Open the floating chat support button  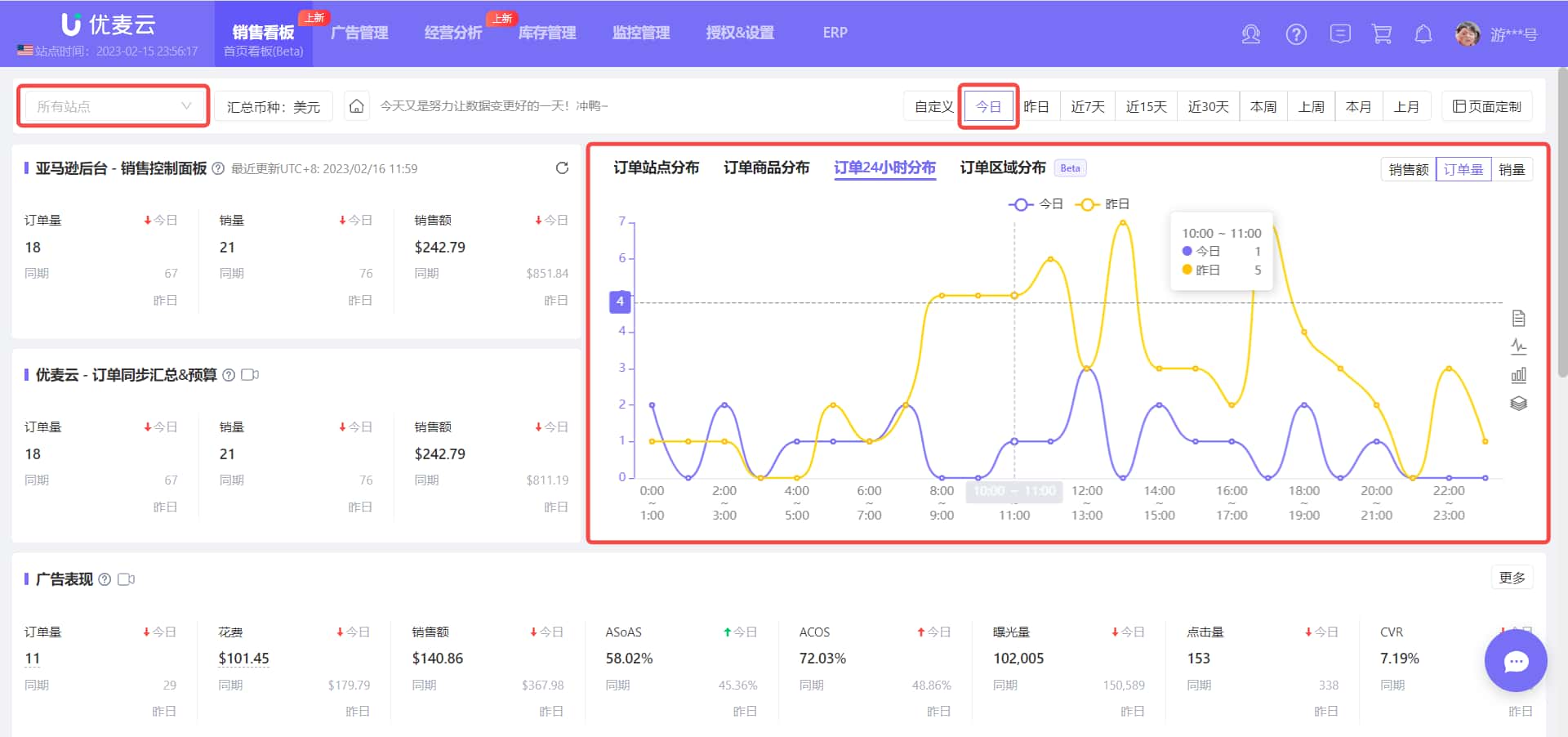tap(1516, 661)
